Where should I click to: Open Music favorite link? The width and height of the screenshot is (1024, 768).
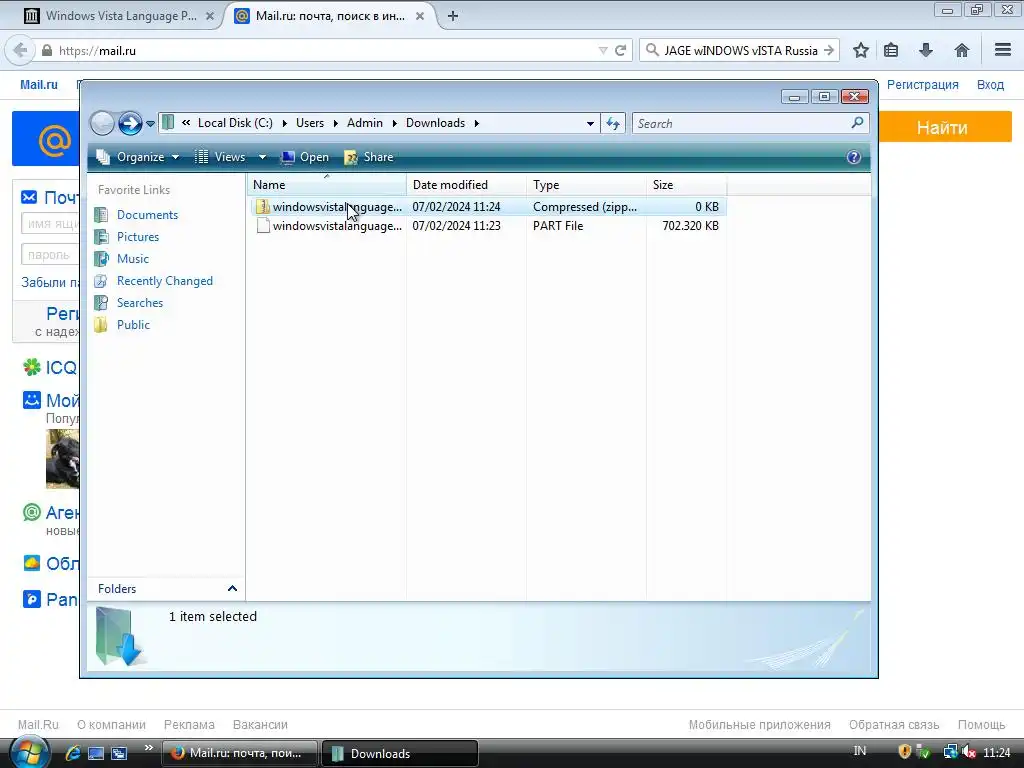click(x=133, y=259)
